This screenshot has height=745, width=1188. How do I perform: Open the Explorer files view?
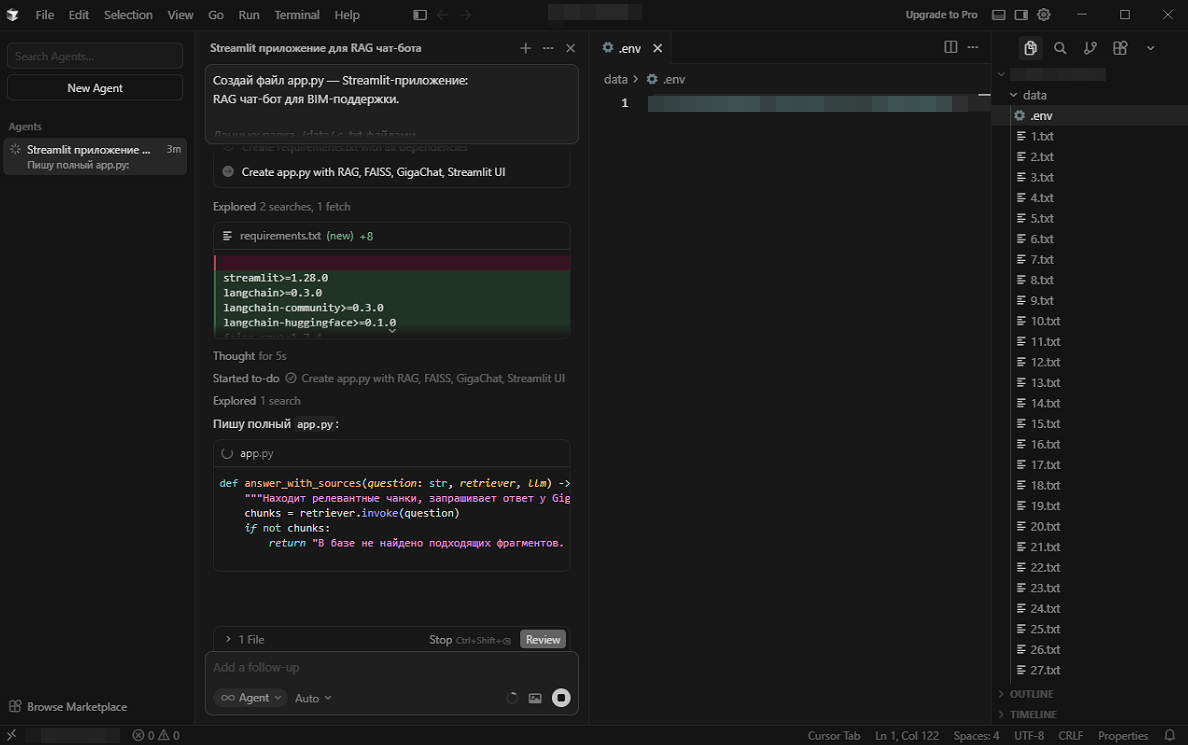click(x=1029, y=47)
